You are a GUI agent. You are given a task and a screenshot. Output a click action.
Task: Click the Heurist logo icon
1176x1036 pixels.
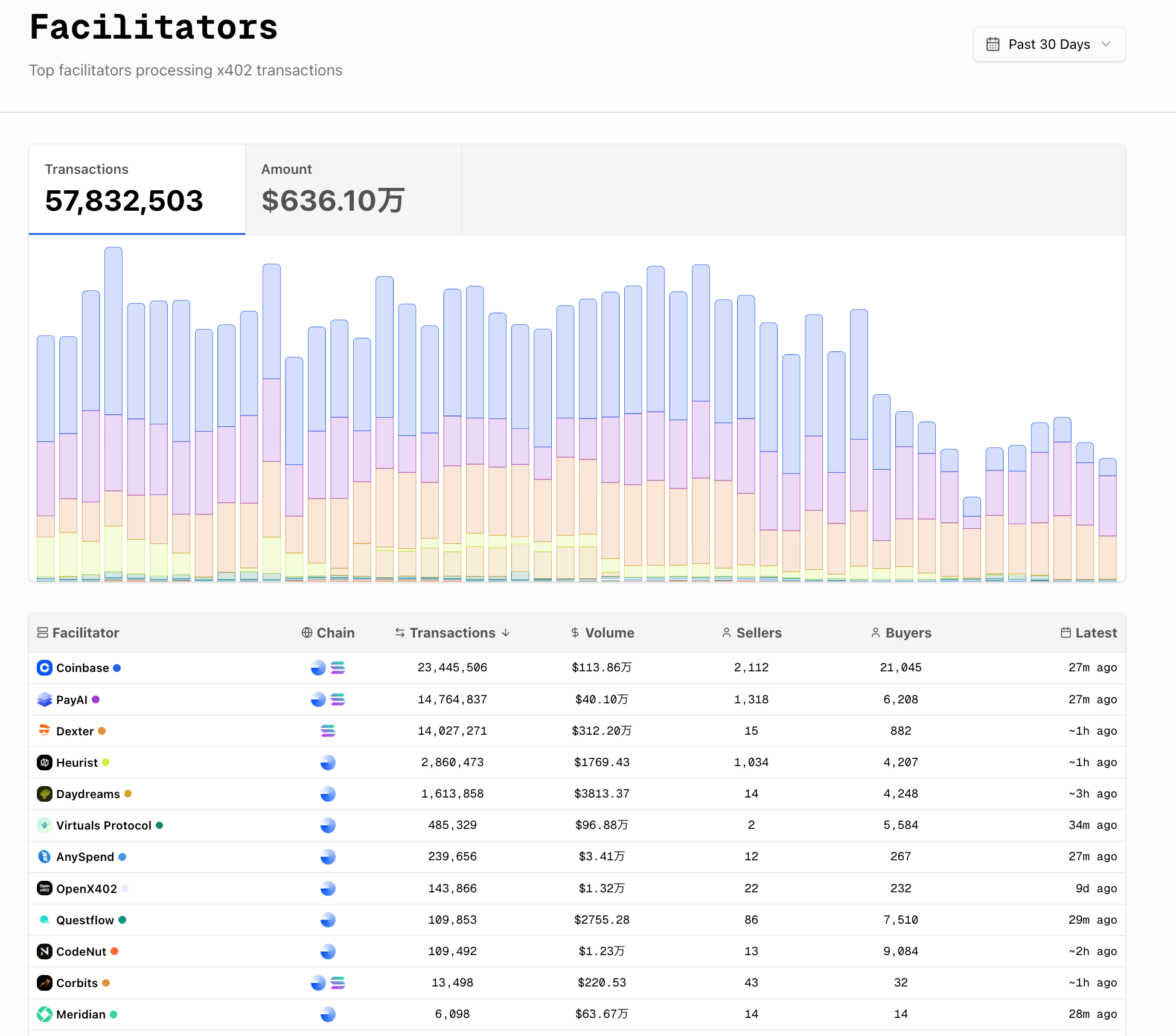coord(45,763)
